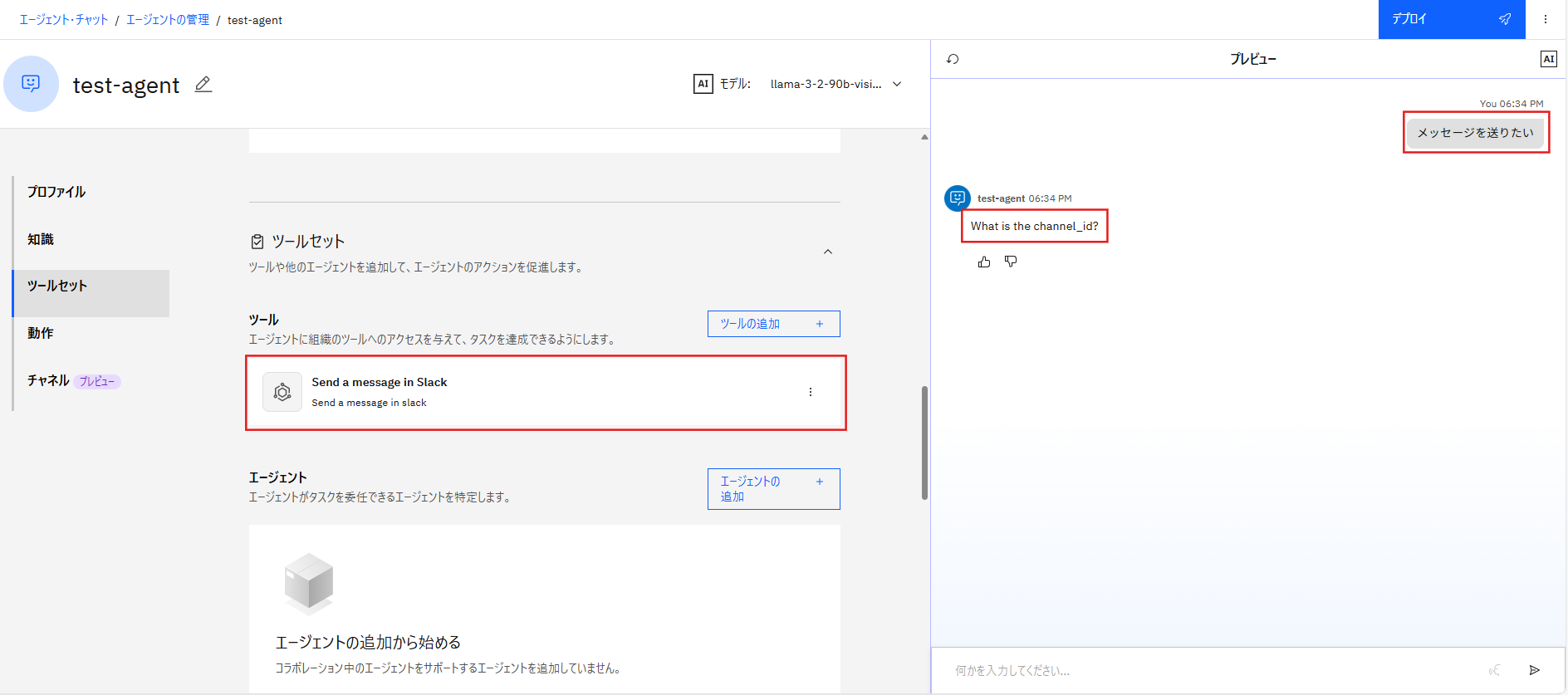1568x695 pixels.
Task: Give a thumbs up to the agent reply
Action: tap(984, 262)
